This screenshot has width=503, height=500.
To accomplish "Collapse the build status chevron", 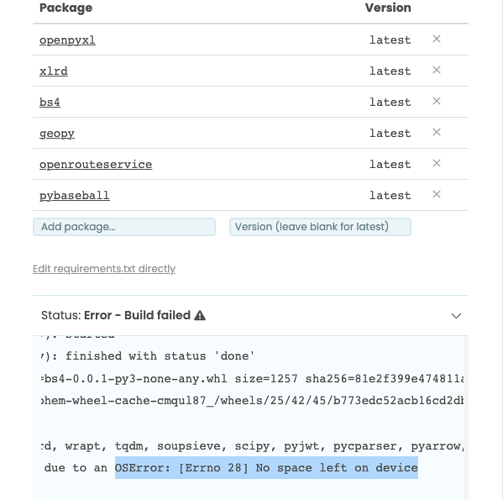I will [x=456, y=316].
